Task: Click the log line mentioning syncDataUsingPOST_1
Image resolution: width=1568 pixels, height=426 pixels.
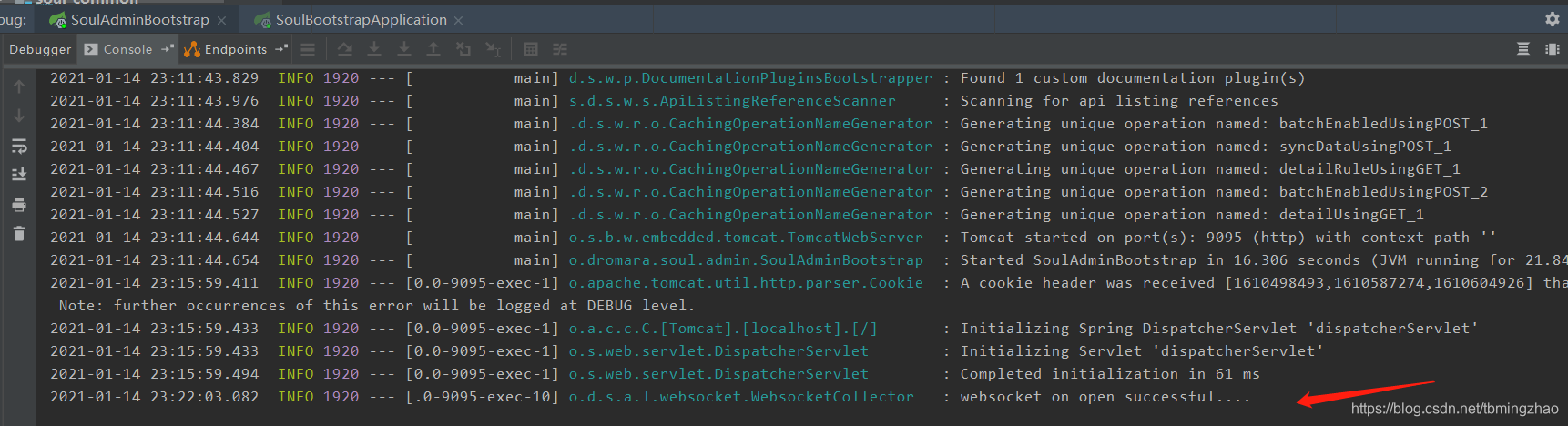Action: pos(750,147)
